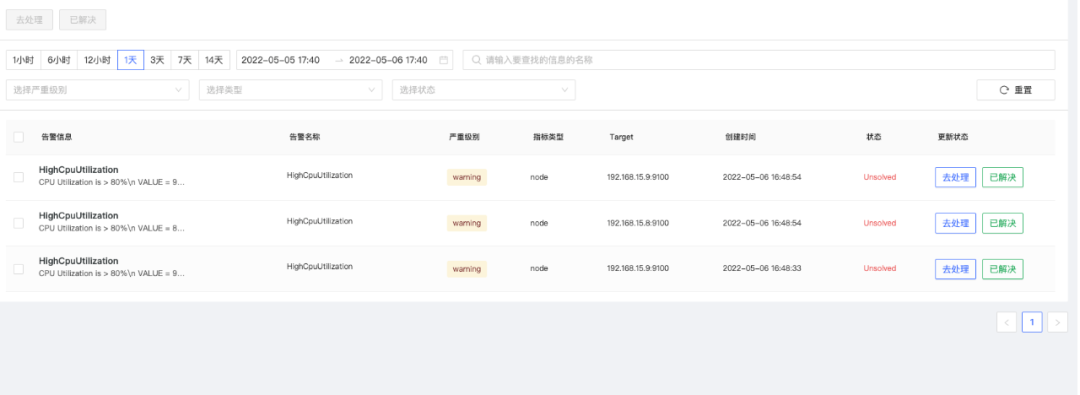Select the 3天 time range
This screenshot has height=395, width=1080.
click(x=157, y=60)
